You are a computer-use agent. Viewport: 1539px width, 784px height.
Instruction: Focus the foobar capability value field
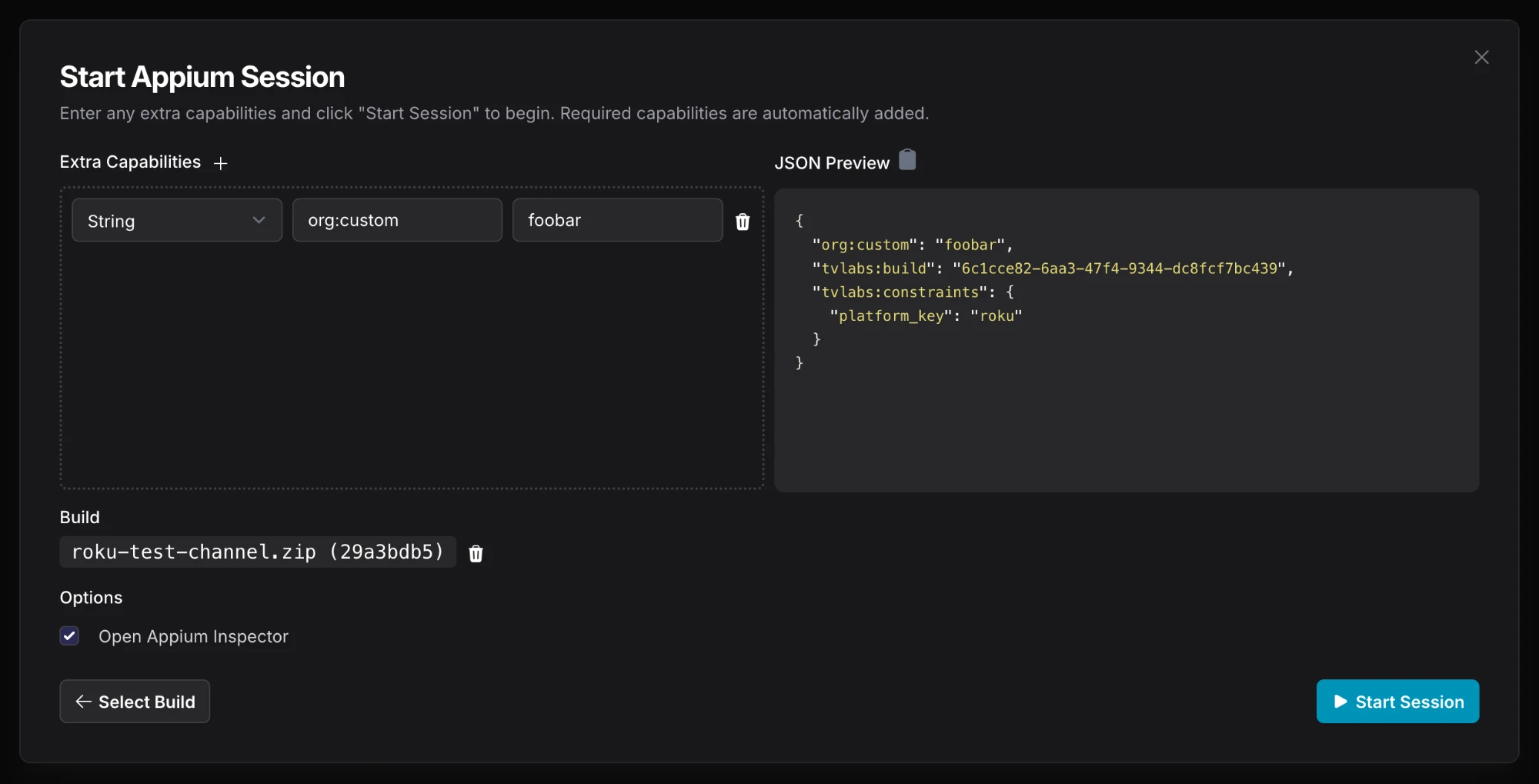coord(617,220)
